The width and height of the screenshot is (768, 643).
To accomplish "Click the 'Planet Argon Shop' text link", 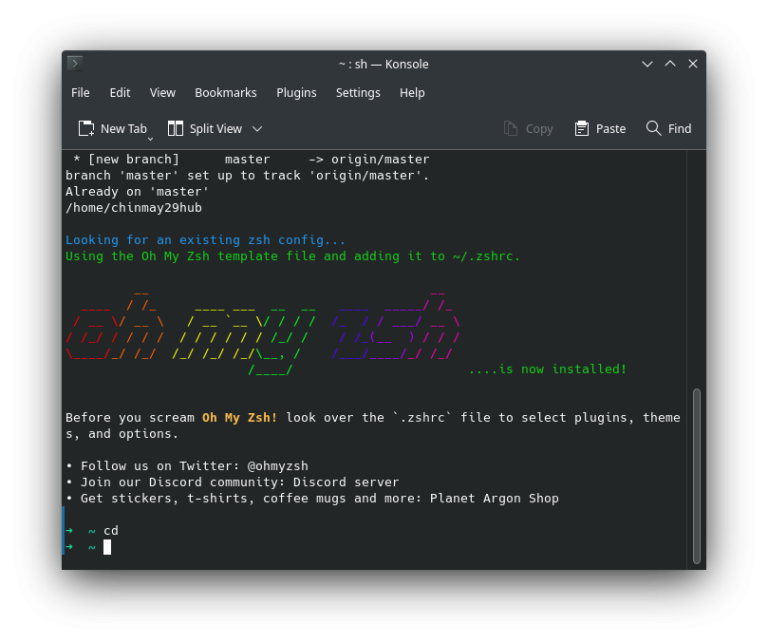I will pyautogui.click(x=494, y=498).
